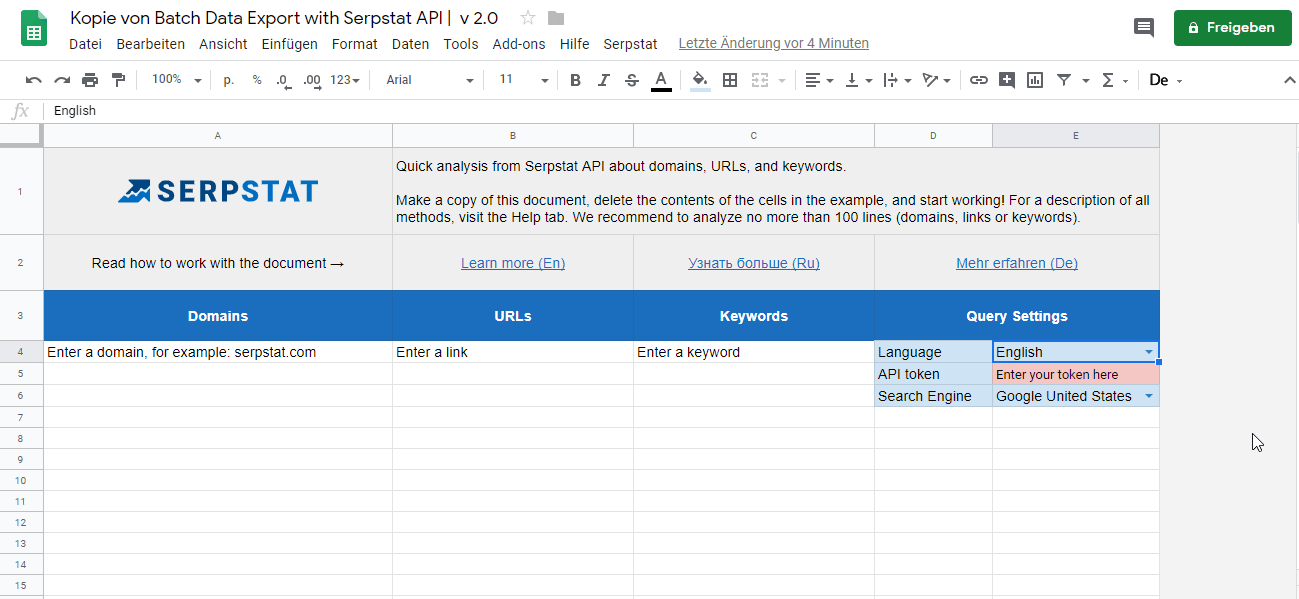The width and height of the screenshot is (1299, 599).
Task: Open the Einfügen menu
Action: tap(290, 44)
